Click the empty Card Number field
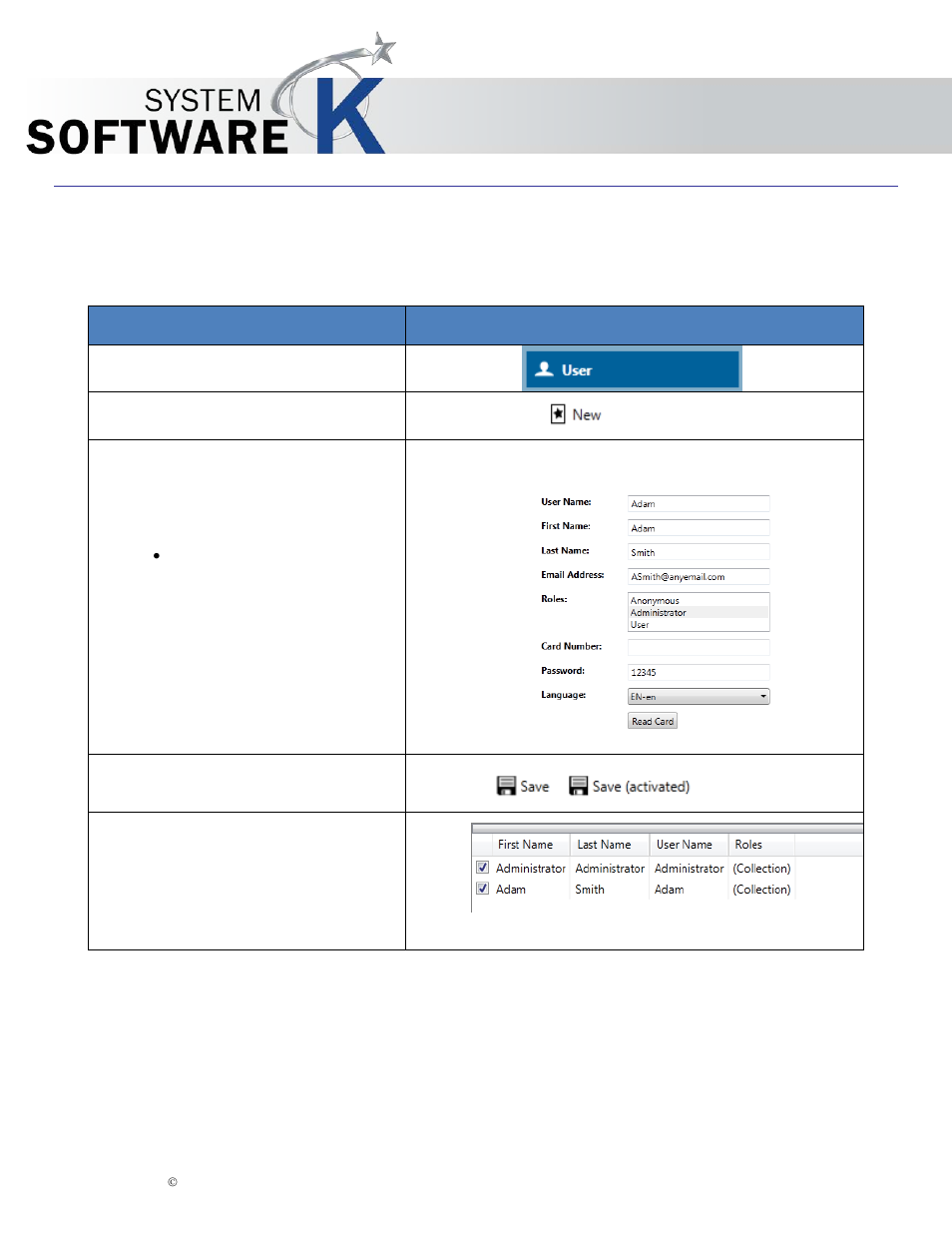This screenshot has width=952, height=1233. [x=699, y=647]
